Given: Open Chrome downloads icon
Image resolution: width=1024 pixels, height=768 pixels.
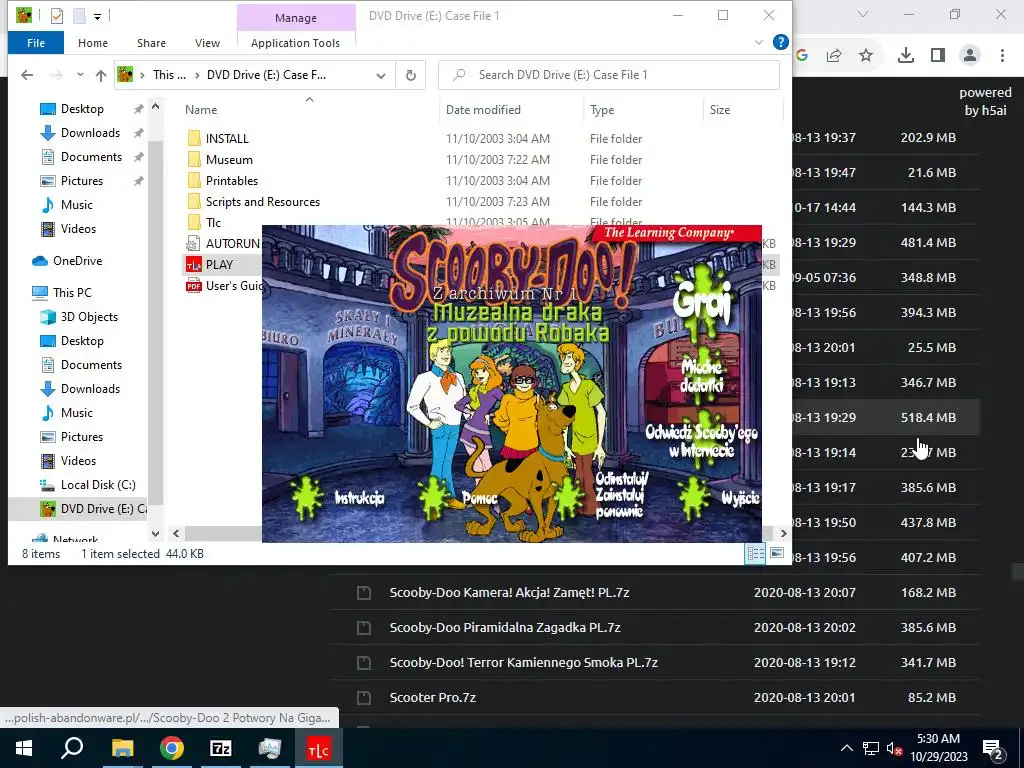Looking at the screenshot, I should point(906,56).
